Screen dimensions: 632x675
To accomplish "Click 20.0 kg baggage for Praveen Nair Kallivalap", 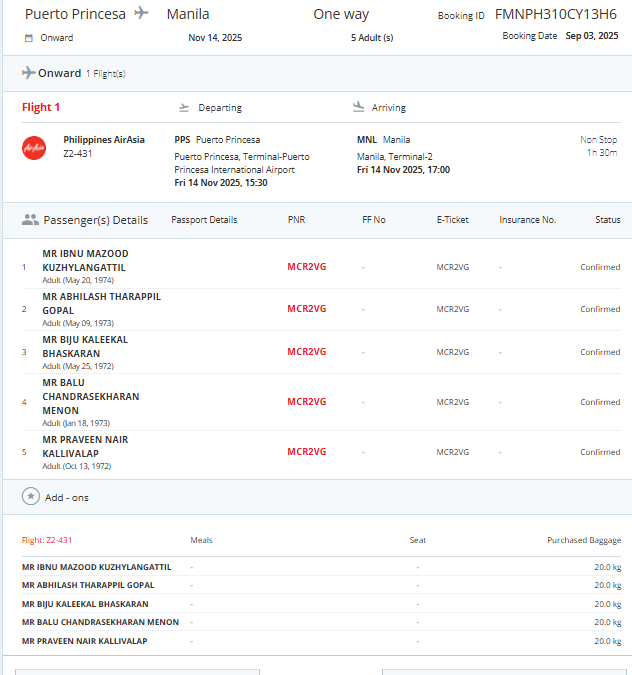I will pos(608,641).
